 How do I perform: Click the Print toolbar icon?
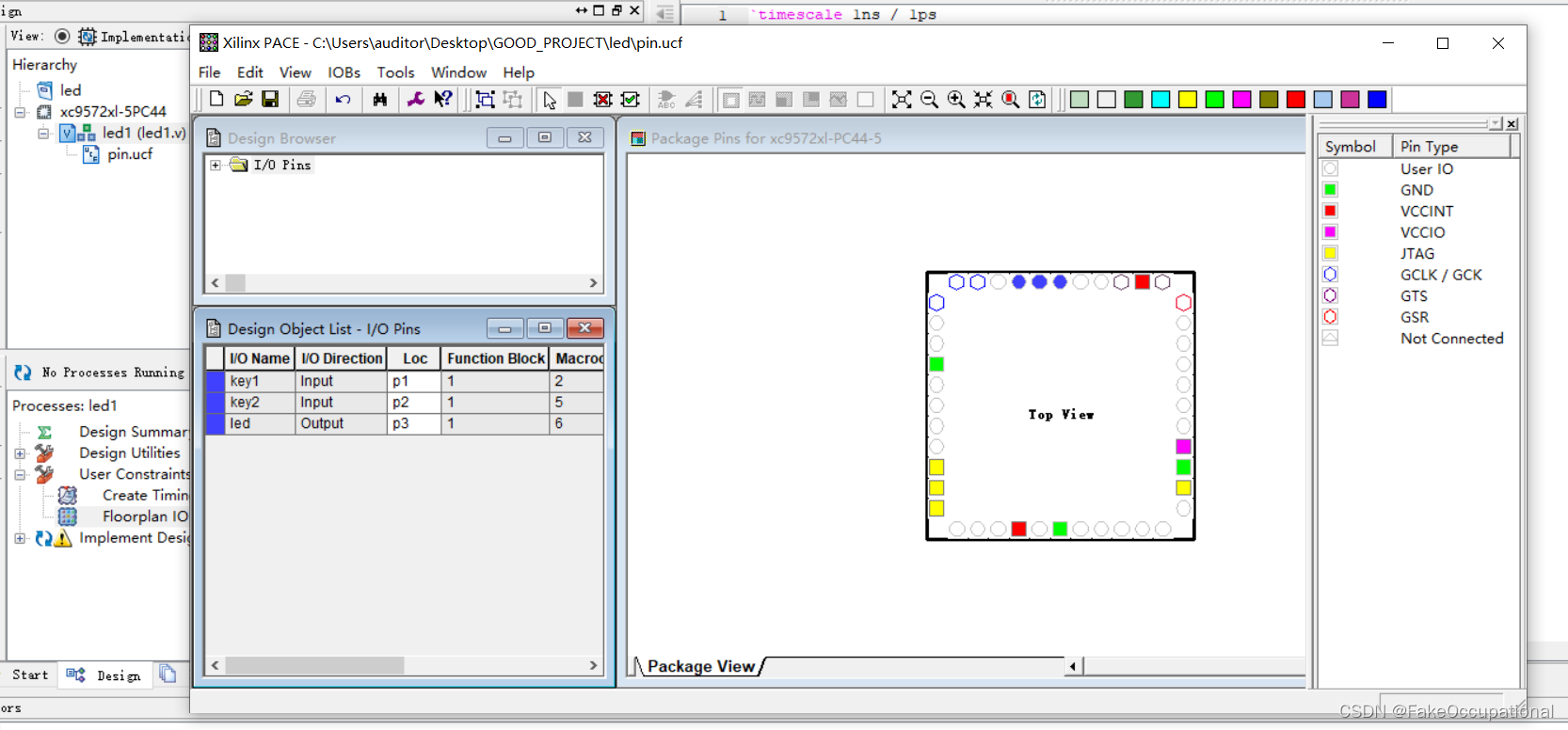coord(307,99)
